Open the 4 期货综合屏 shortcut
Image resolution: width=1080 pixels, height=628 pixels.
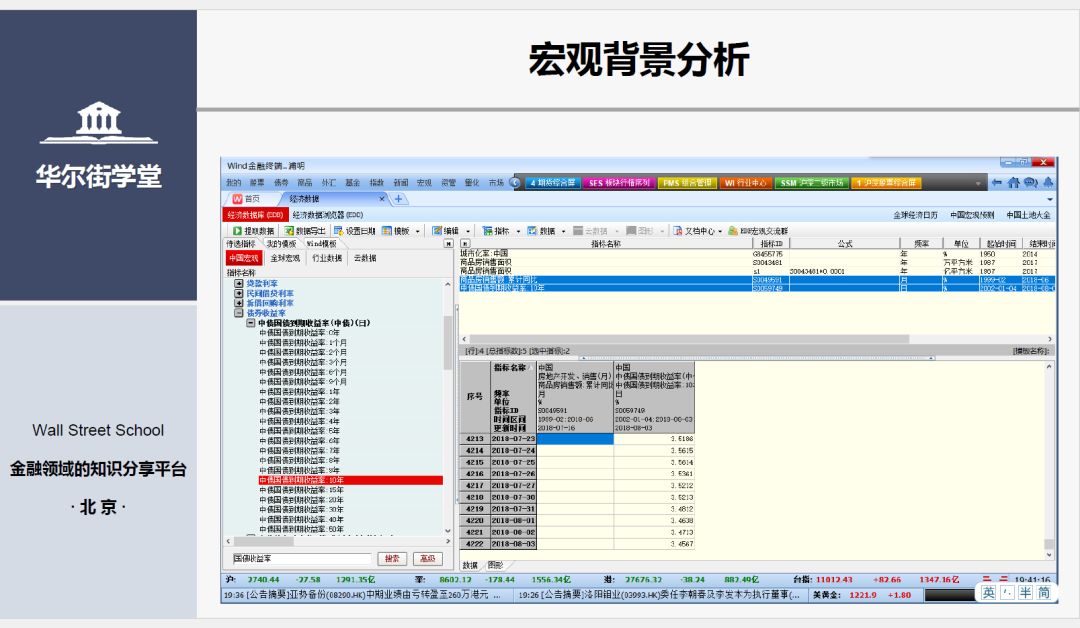coord(552,183)
